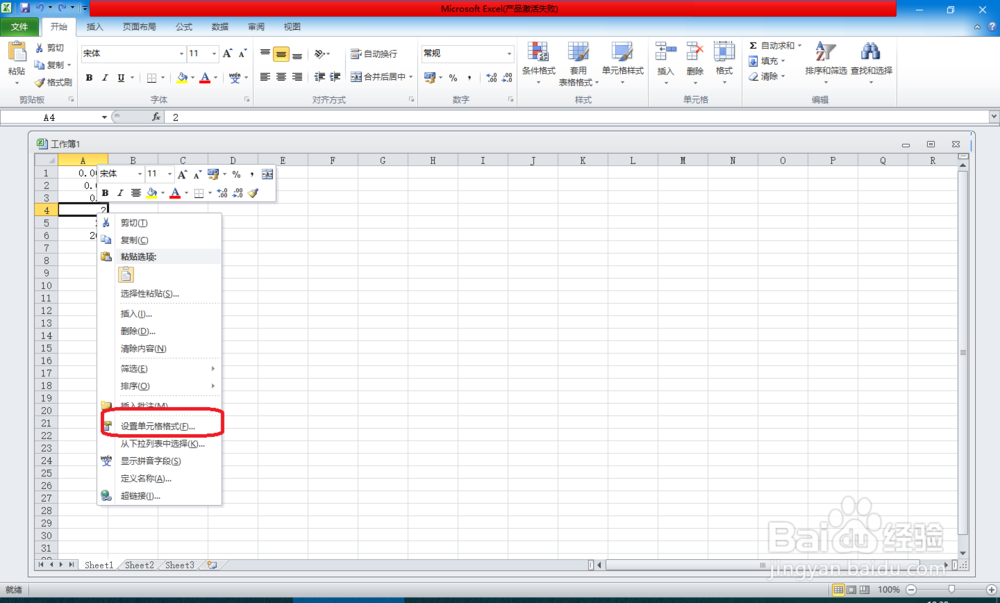Click the Page Layout view status bar icon

[x=851, y=590]
